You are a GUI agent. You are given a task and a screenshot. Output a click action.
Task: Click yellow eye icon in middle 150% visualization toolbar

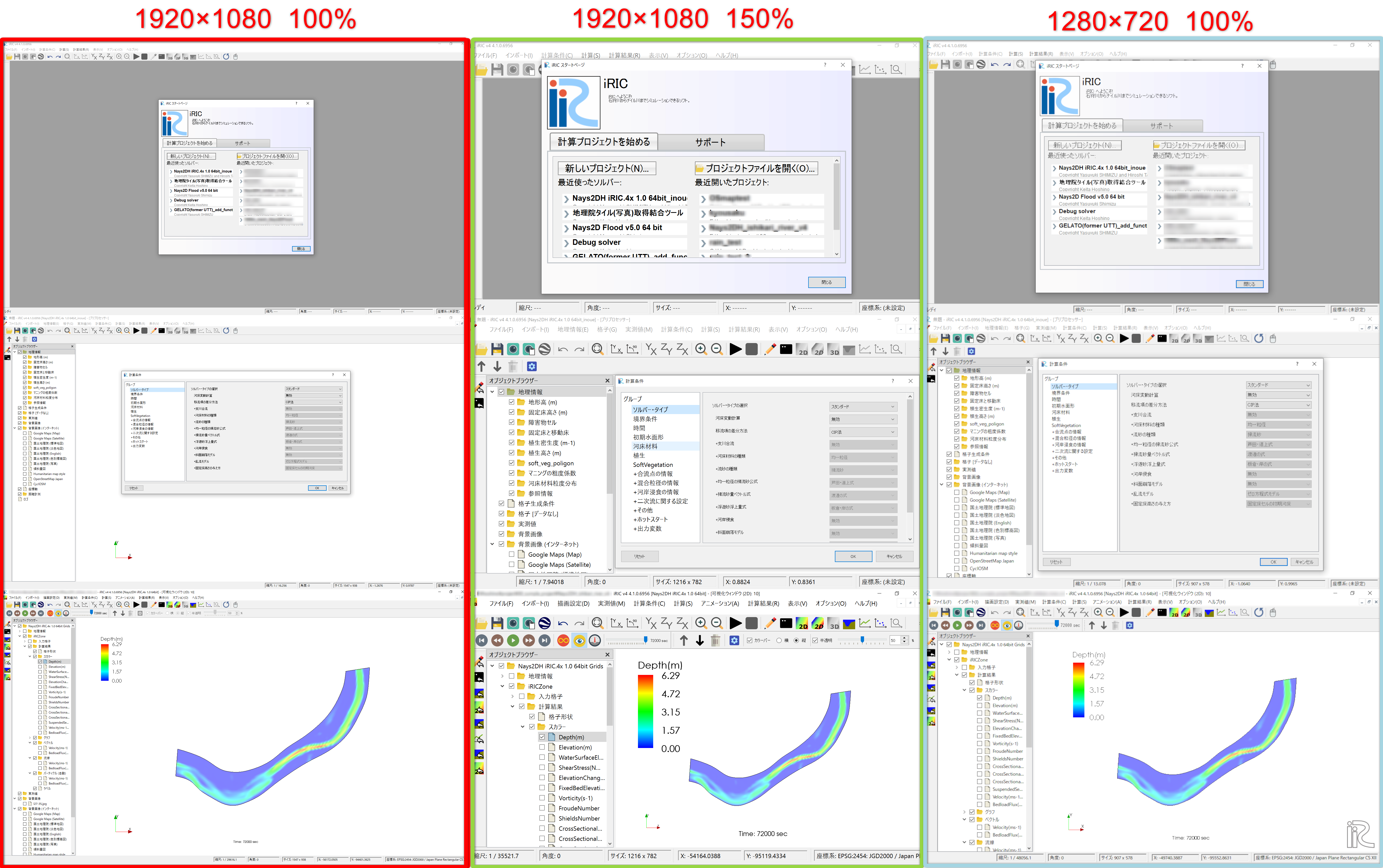579,641
